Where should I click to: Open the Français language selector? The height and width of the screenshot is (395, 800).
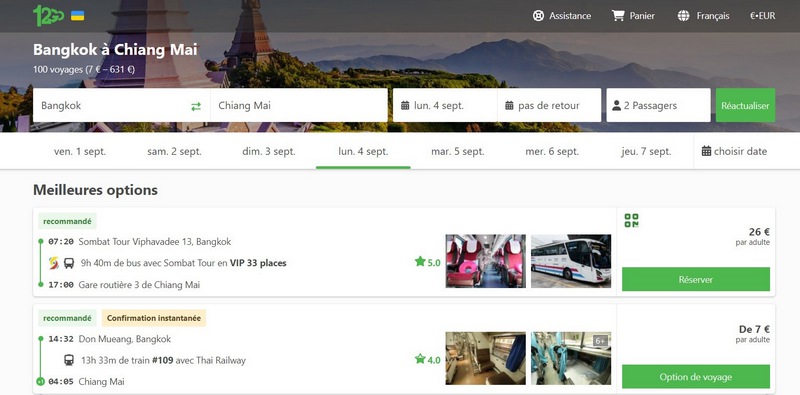(x=704, y=16)
